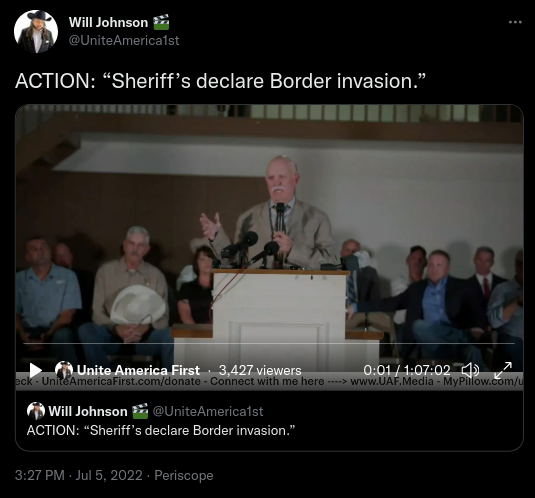
Task: Seek on the video progress bar
Action: pyautogui.click(x=269, y=343)
